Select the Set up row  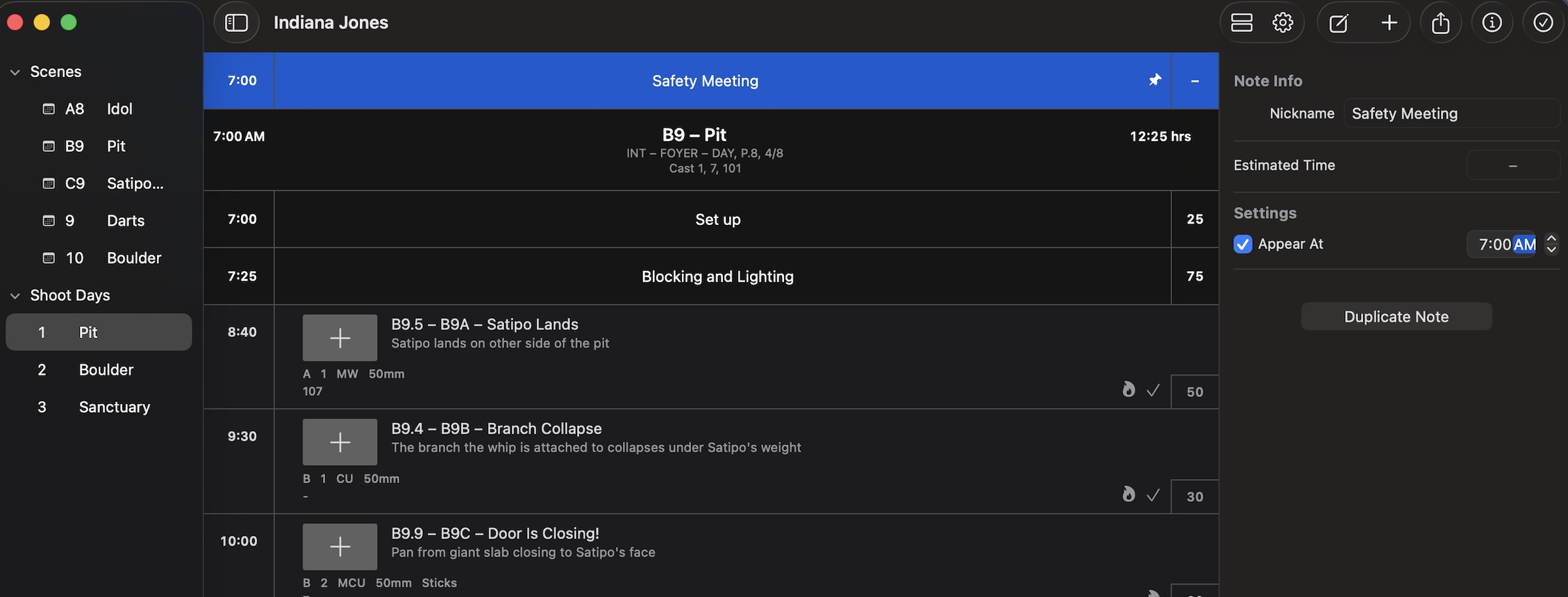point(710,219)
